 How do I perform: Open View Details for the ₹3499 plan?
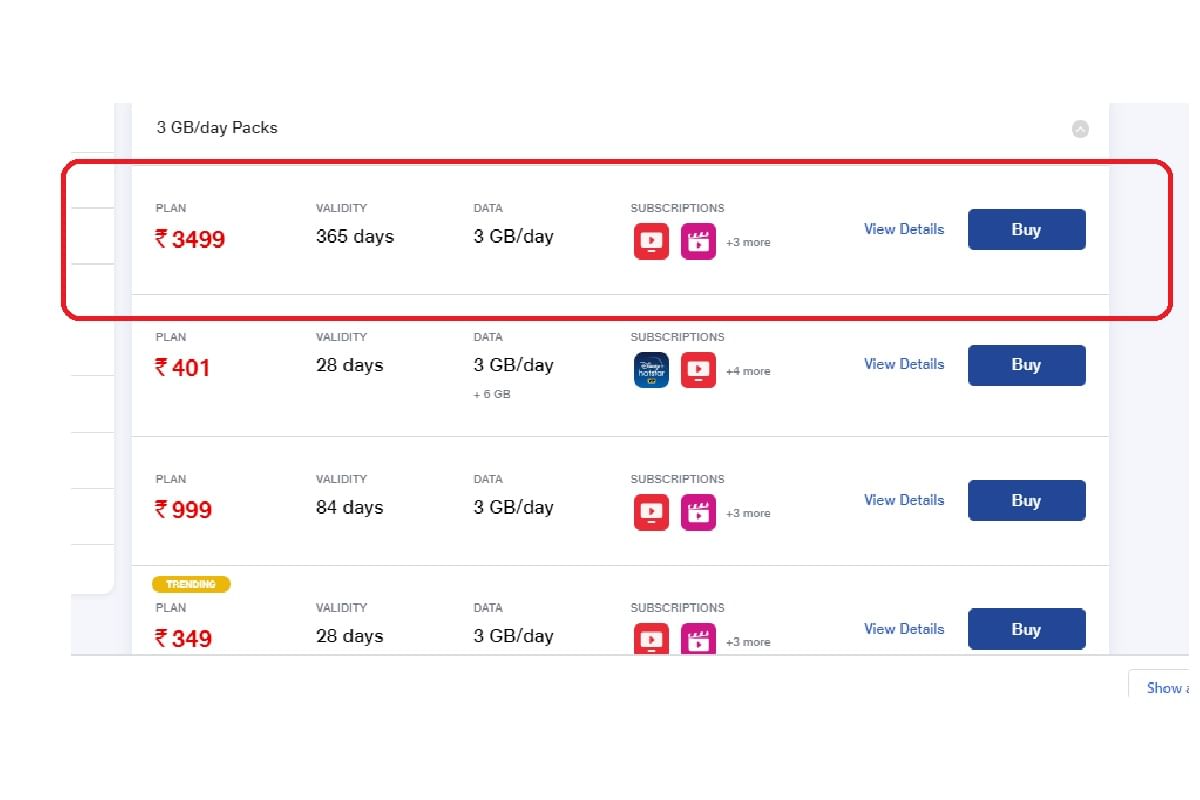[903, 229]
